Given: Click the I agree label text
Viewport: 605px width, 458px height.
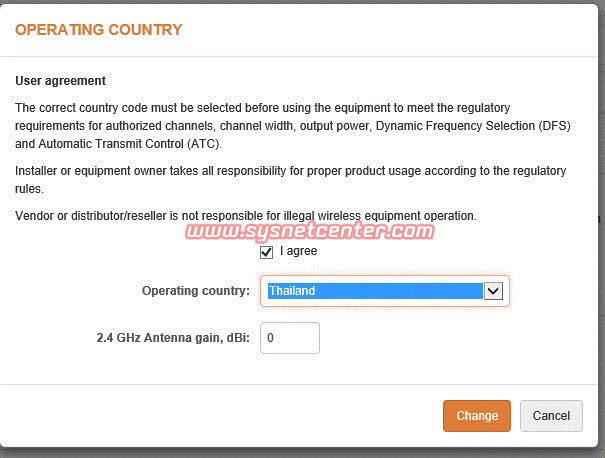Looking at the screenshot, I should pyautogui.click(x=298, y=252).
